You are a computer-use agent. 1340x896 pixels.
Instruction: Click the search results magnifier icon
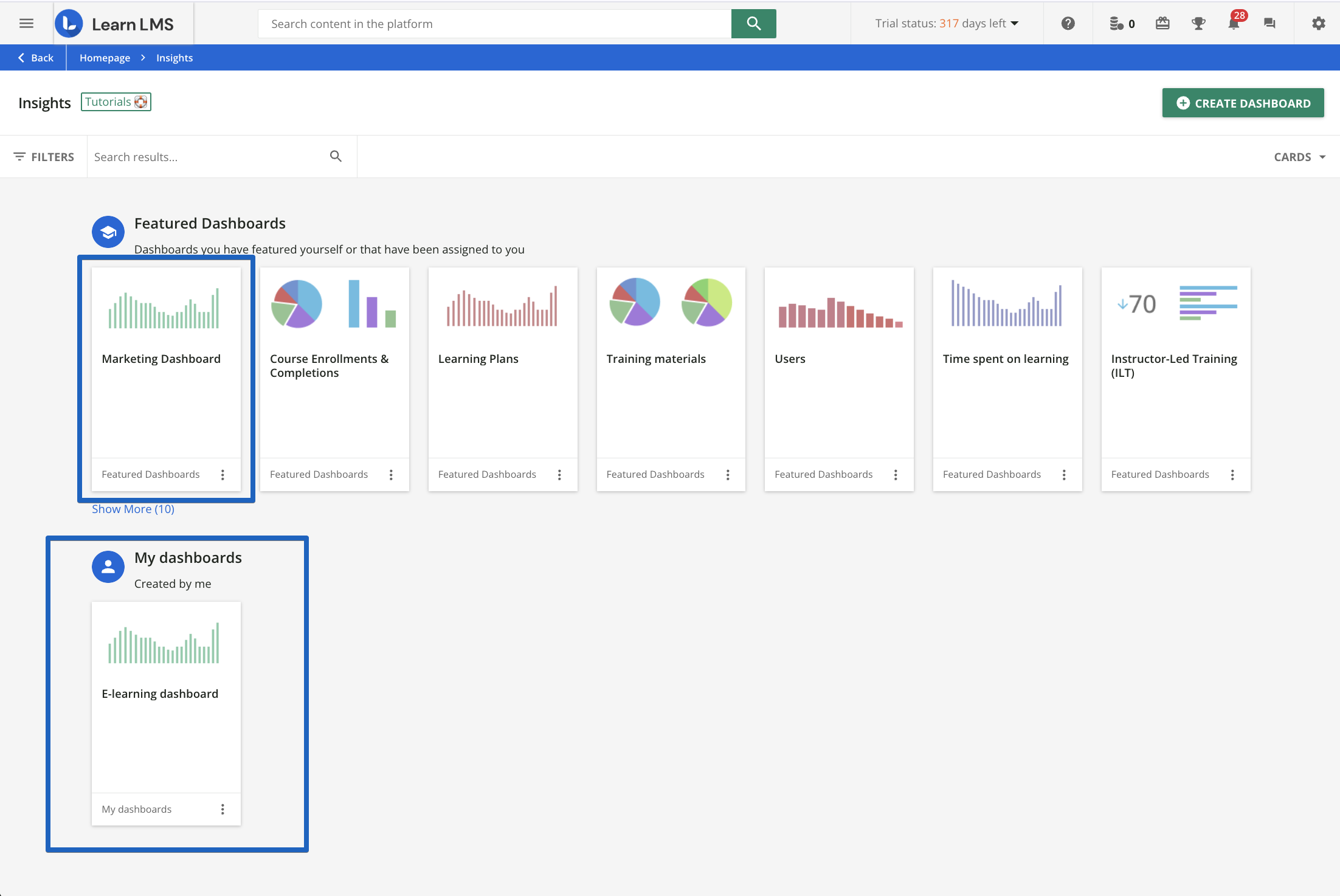[x=336, y=156]
